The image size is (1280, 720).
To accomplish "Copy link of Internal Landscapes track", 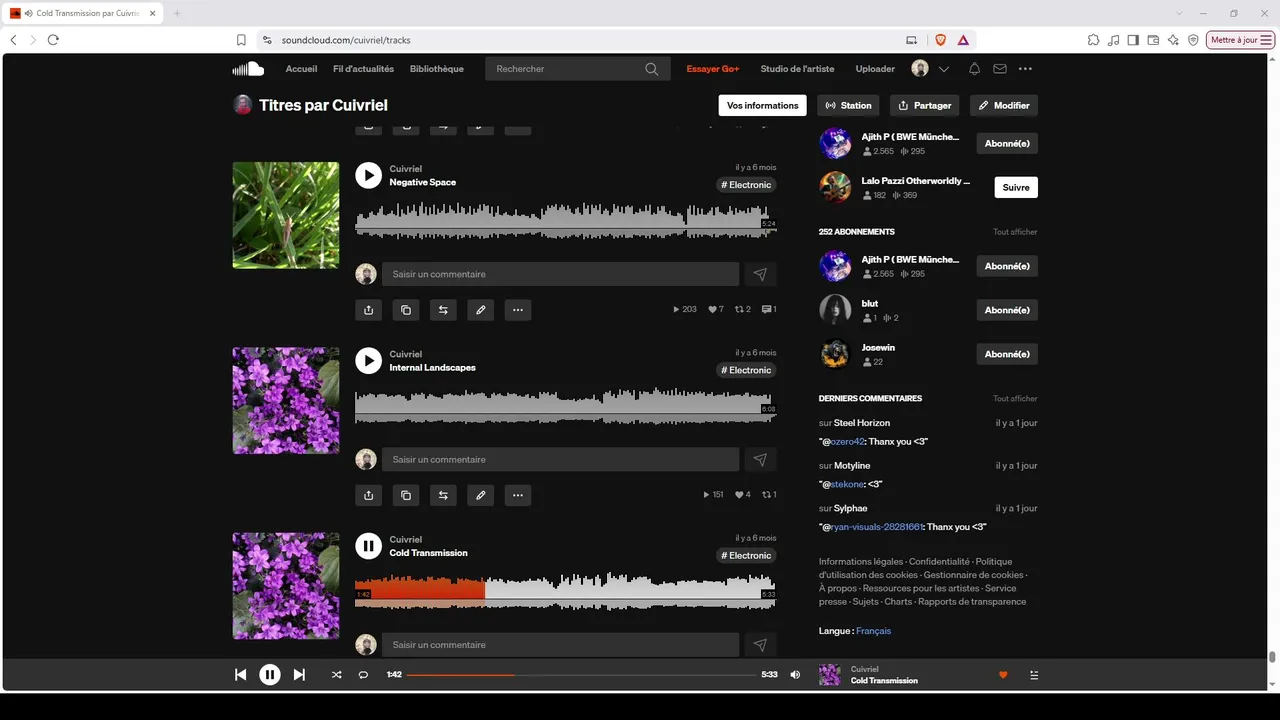I will pos(405,495).
